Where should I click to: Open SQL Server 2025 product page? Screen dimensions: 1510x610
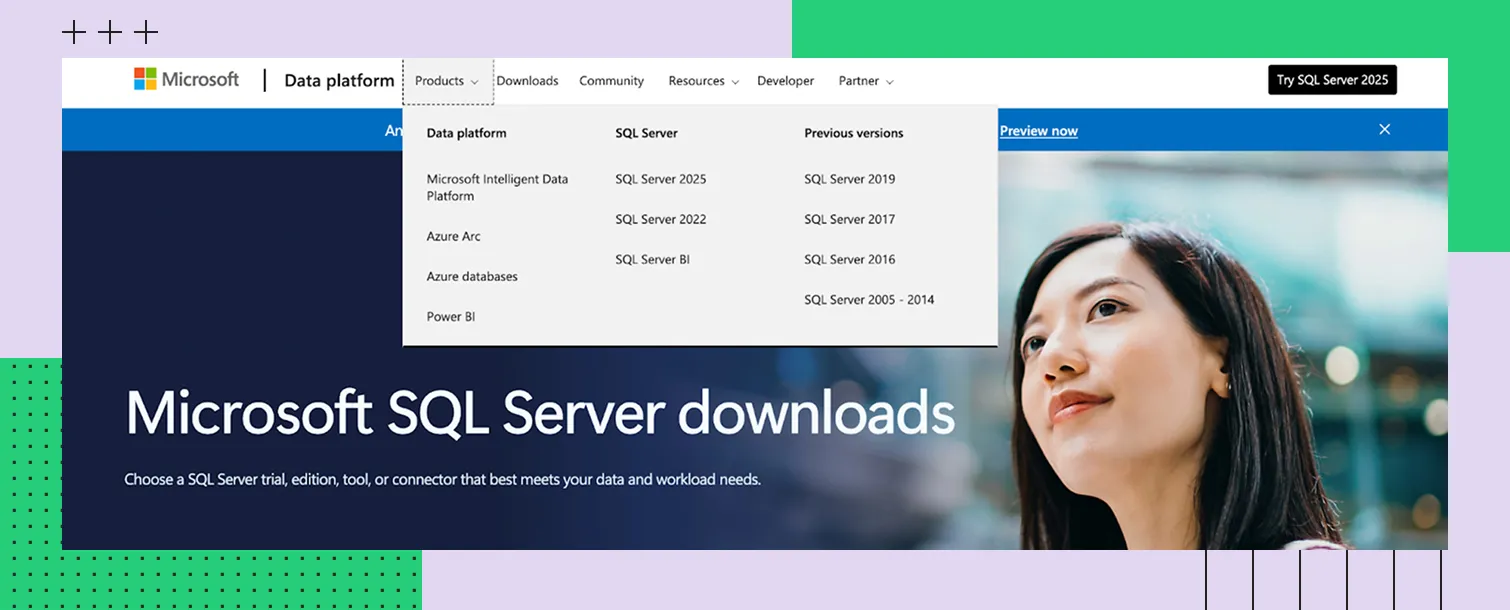tap(660, 179)
